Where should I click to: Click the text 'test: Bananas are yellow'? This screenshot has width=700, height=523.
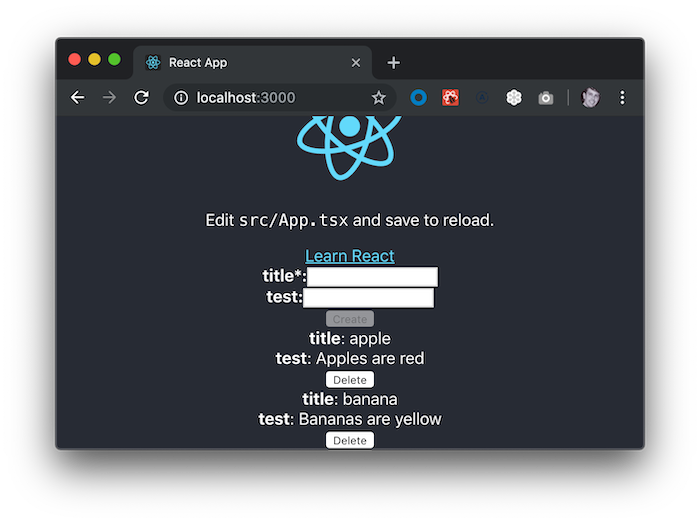[x=350, y=419]
